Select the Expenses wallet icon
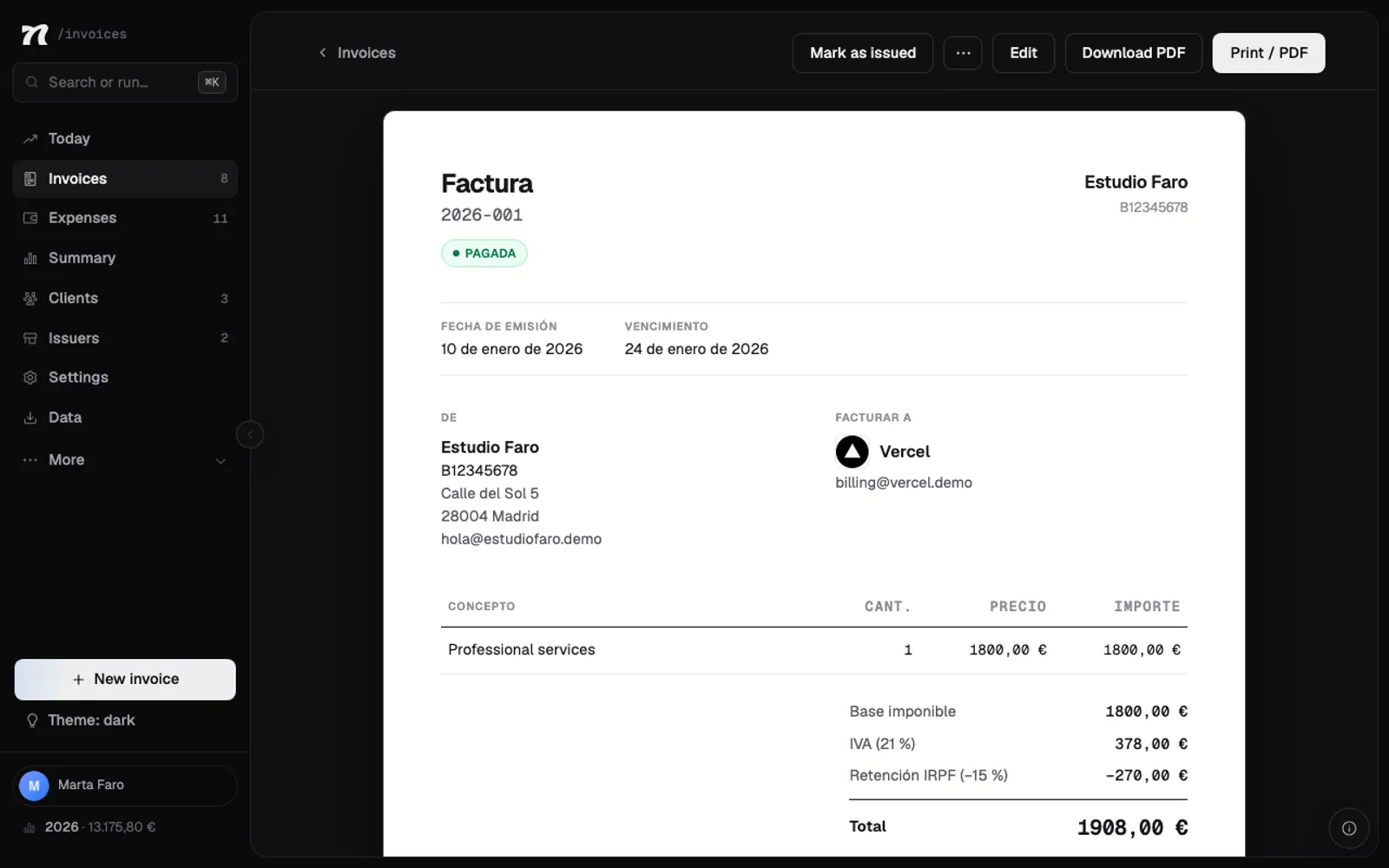Screen dimensions: 1389x868 tap(30, 218)
